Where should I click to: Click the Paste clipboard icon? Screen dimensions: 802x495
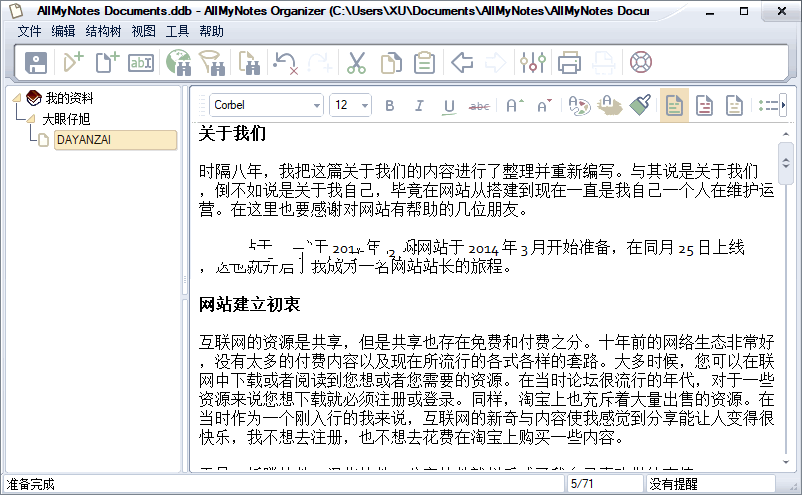[425, 63]
